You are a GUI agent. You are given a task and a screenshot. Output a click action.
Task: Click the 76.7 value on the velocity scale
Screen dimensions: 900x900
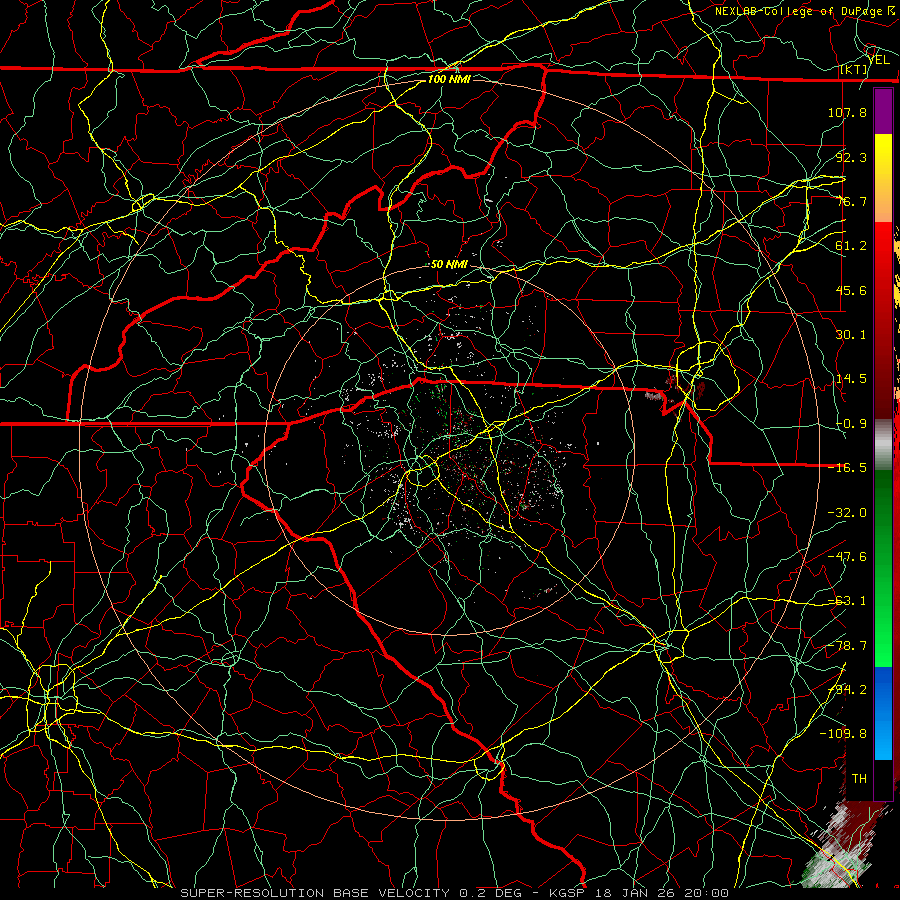(x=851, y=201)
